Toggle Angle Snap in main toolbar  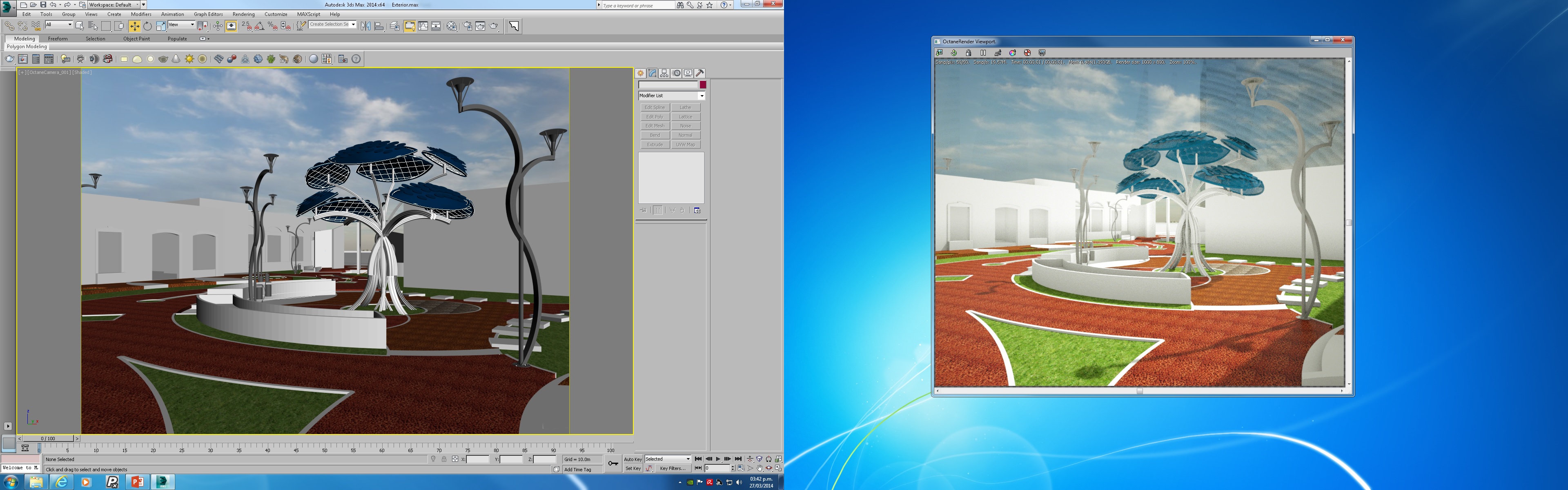pyautogui.click(x=259, y=26)
